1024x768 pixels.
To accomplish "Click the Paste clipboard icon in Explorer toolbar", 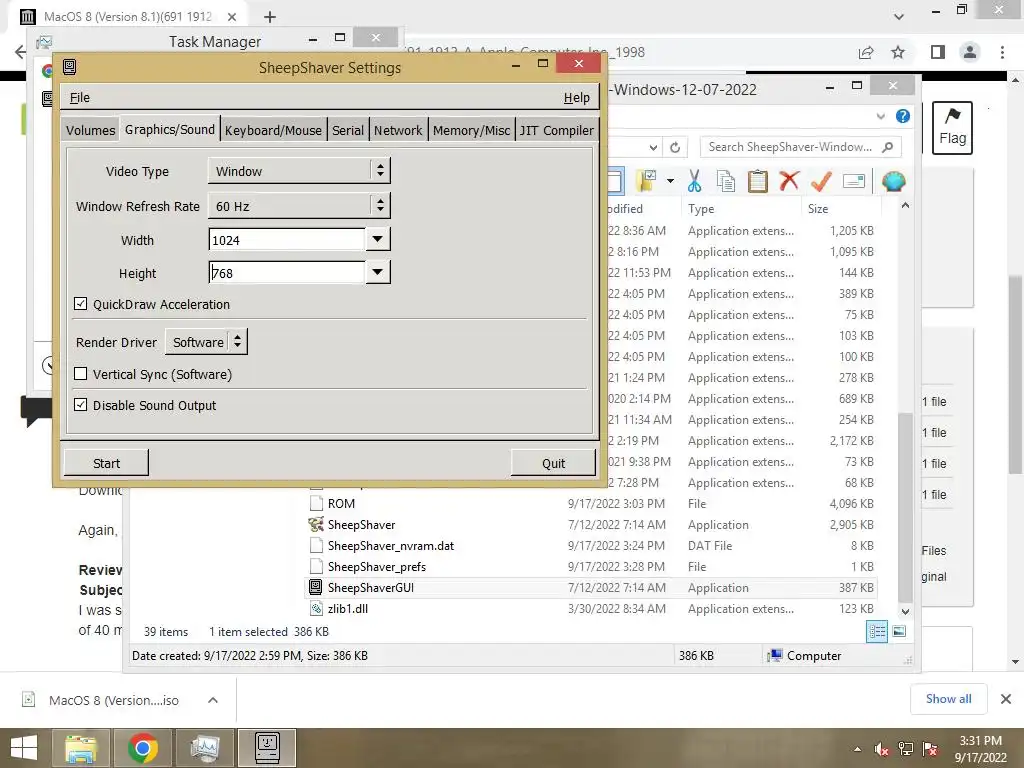I will click(x=758, y=181).
